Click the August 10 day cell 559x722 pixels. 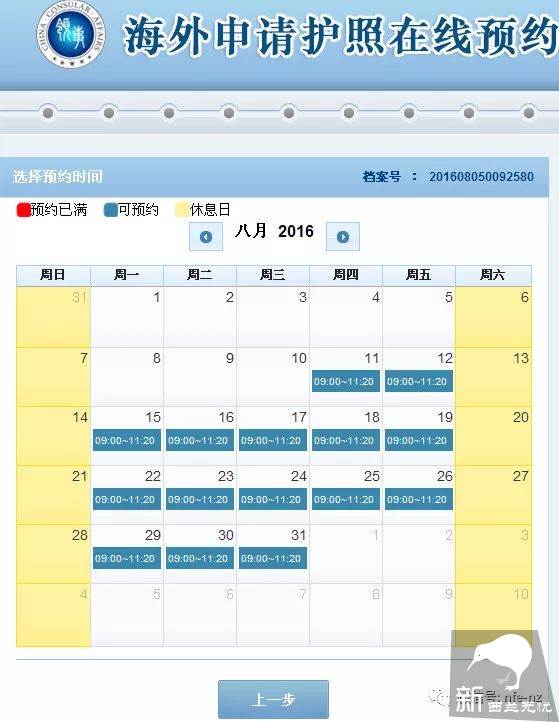pos(273,377)
